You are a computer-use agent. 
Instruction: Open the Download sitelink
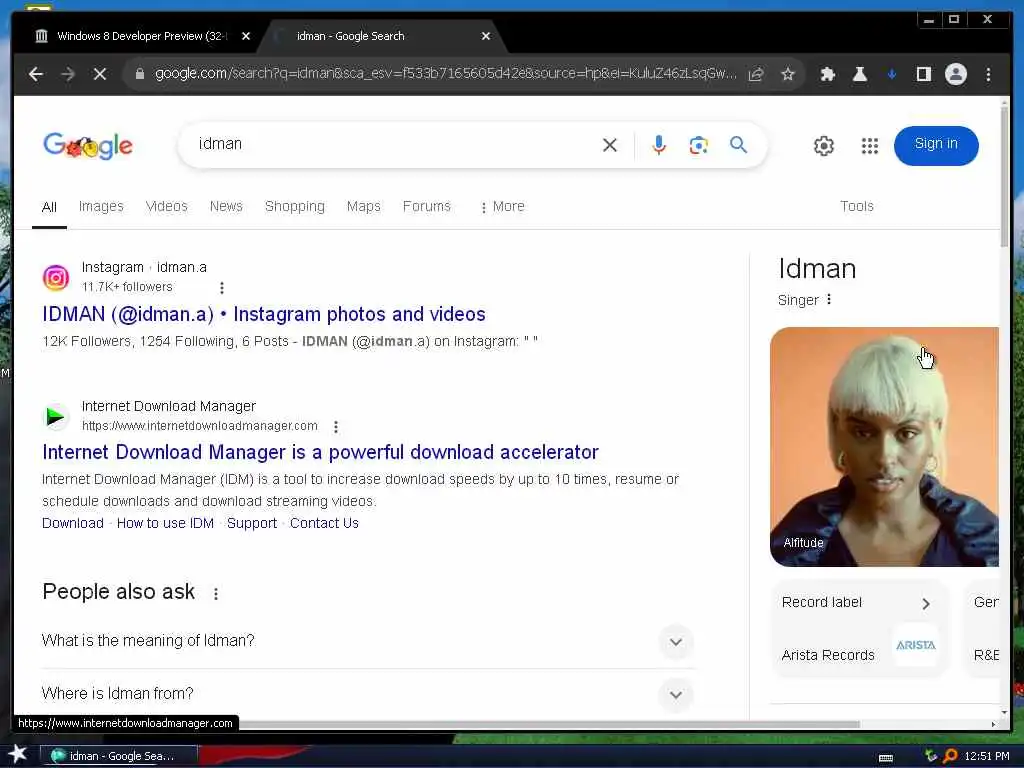72,523
